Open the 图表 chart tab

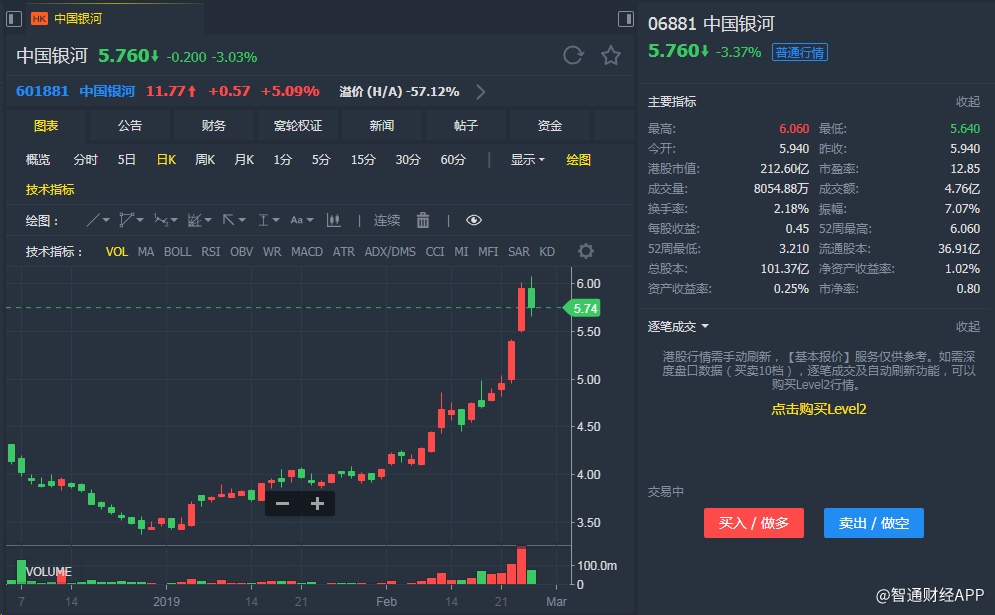point(46,126)
